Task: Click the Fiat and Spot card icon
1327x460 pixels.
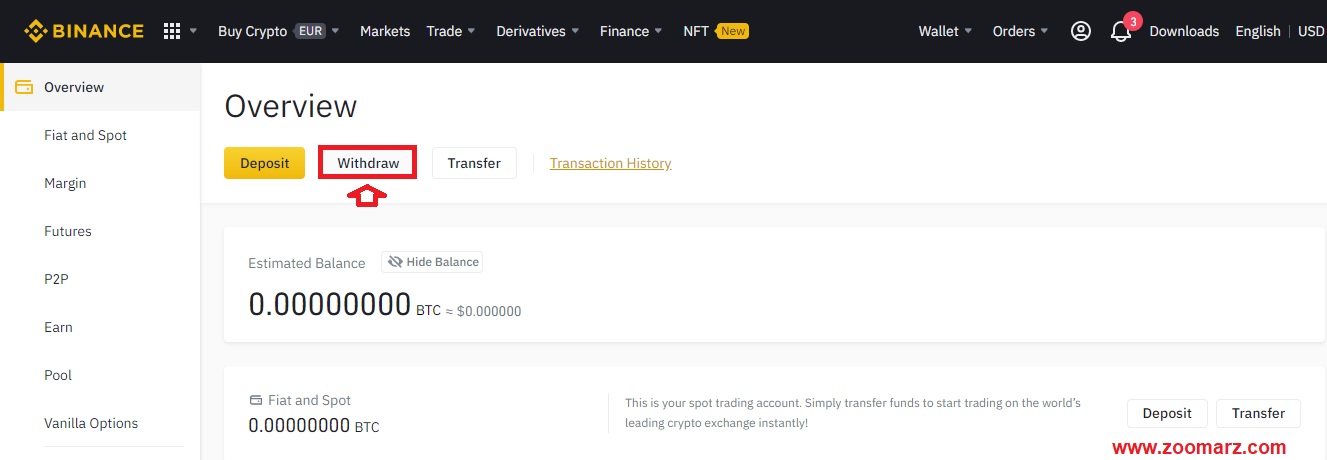Action: pyautogui.click(x=255, y=400)
